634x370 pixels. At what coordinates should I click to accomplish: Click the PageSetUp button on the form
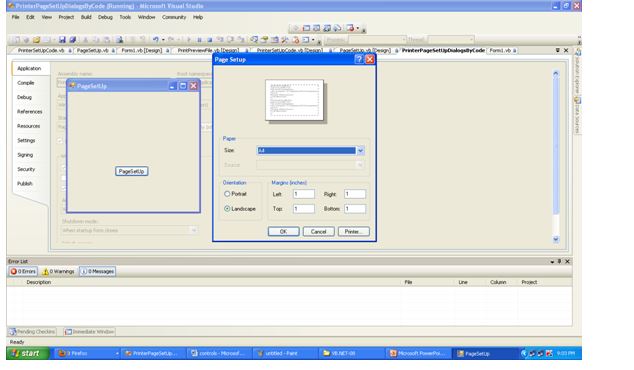pyautogui.click(x=131, y=171)
